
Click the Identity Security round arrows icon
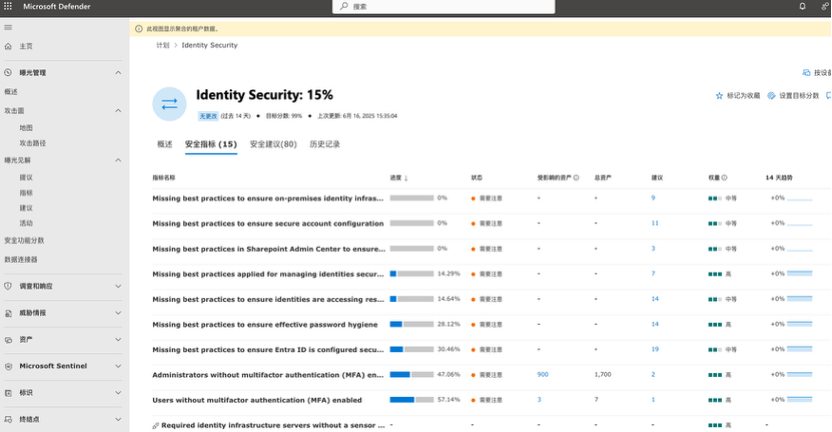point(169,104)
